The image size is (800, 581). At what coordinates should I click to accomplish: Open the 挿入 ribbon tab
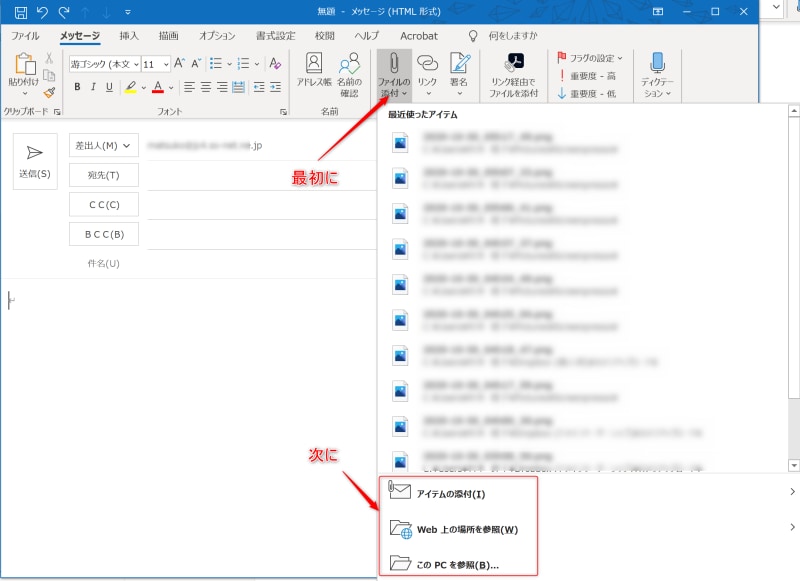tap(129, 36)
